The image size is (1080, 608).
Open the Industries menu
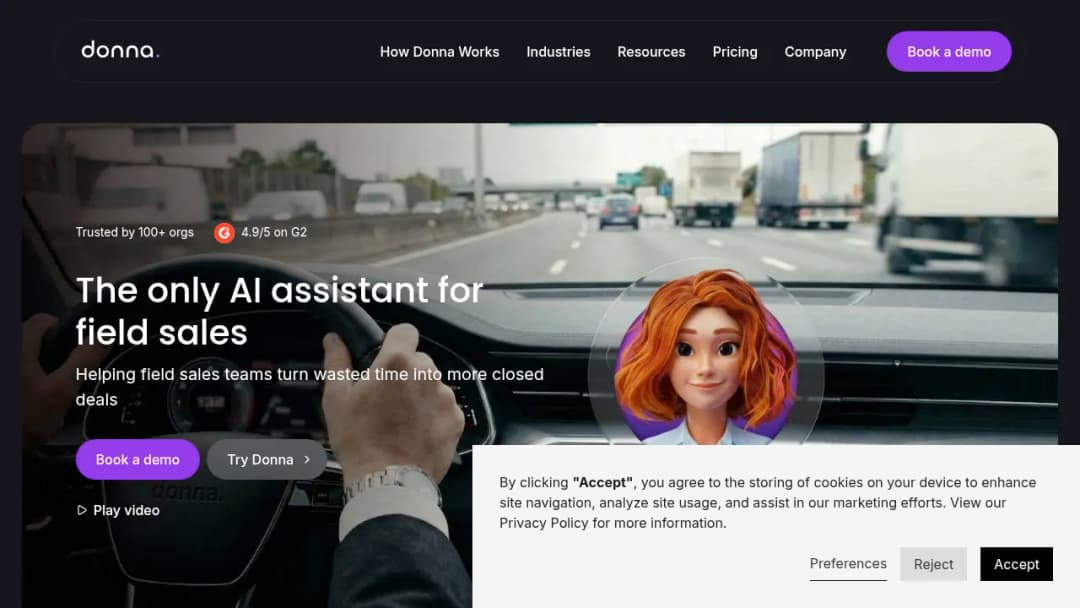[558, 52]
